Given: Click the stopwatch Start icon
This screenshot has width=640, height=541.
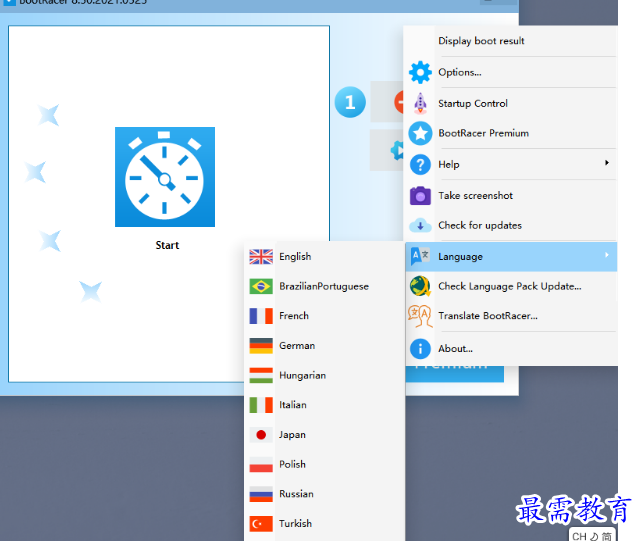Looking at the screenshot, I should click(x=165, y=177).
